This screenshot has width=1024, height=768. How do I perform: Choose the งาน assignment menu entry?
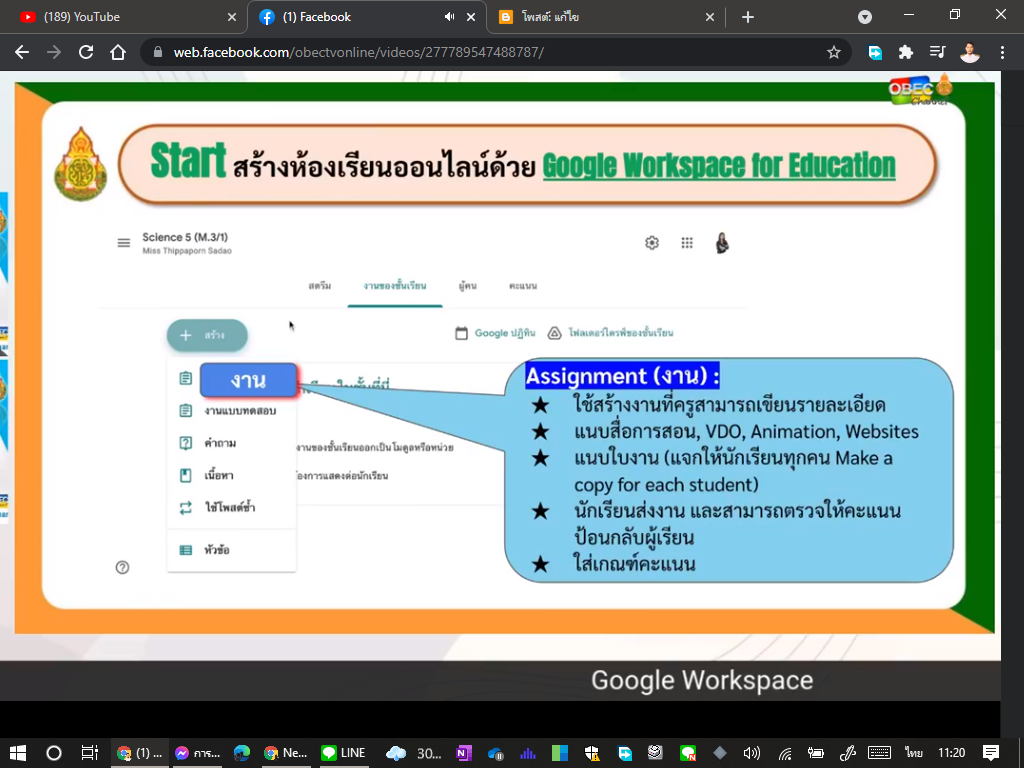pos(248,379)
